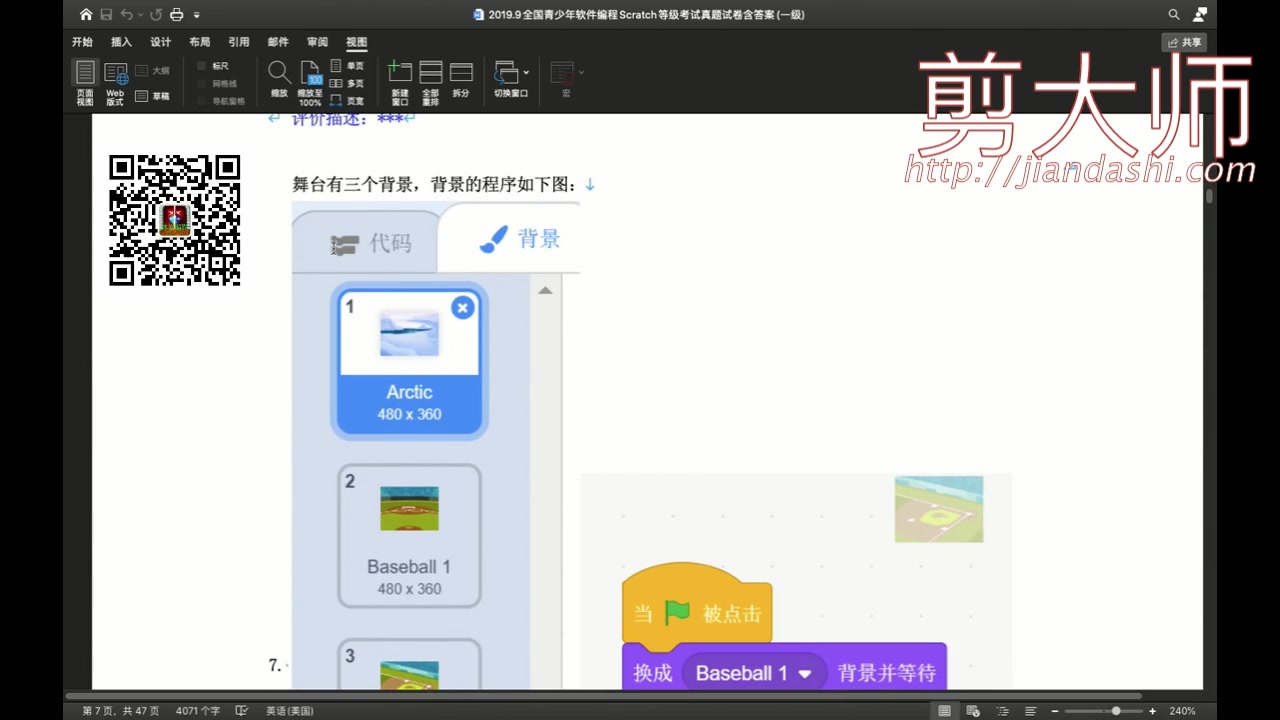This screenshot has width=1280, height=720.
Task: Click the 背景 tab in Scratch image
Action: [x=520, y=239]
